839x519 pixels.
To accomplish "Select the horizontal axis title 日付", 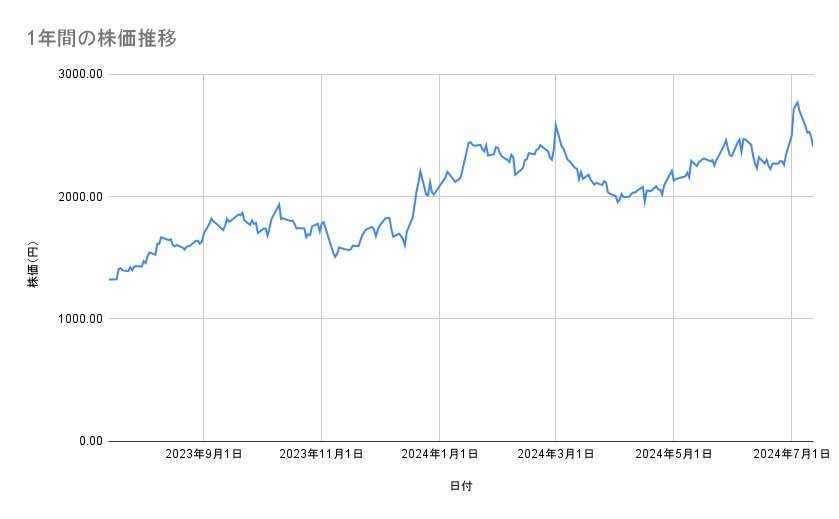I will [461, 486].
